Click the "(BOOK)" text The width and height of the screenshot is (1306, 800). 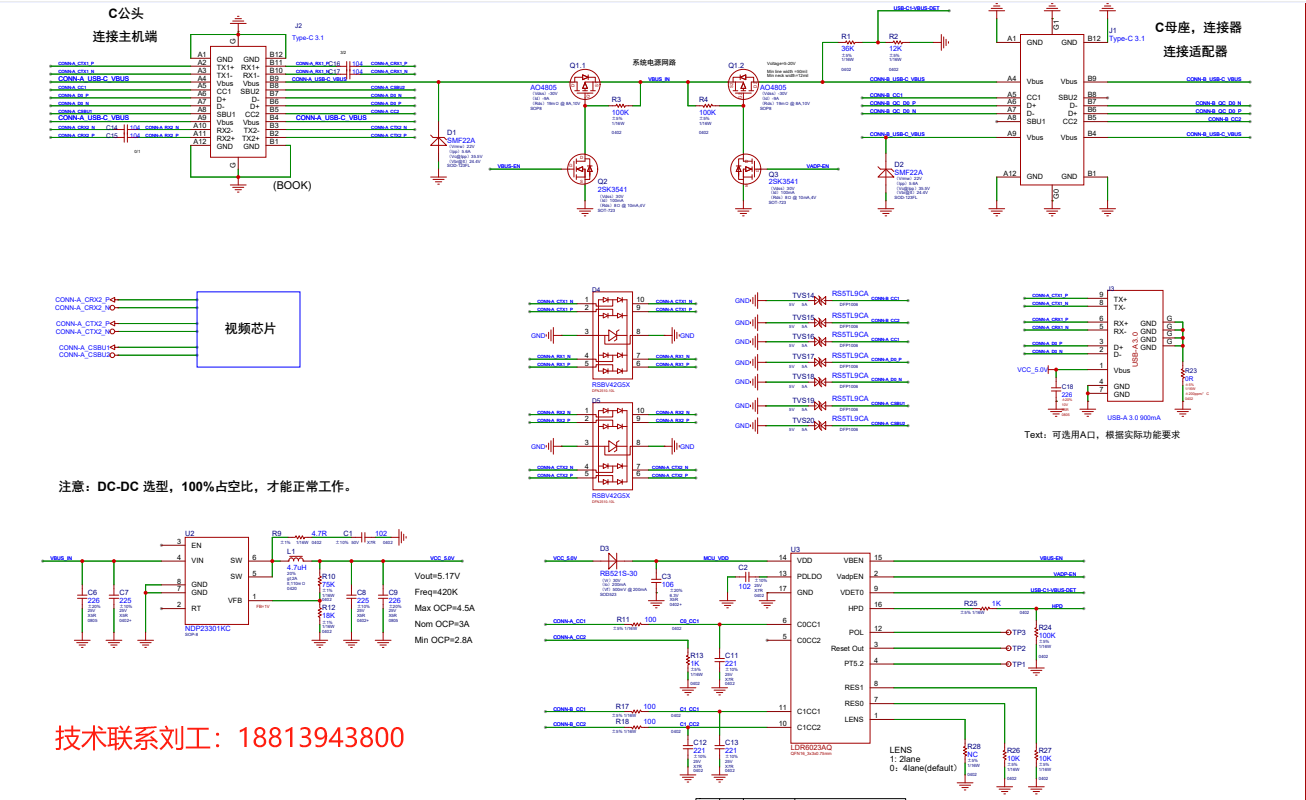[x=291, y=185]
